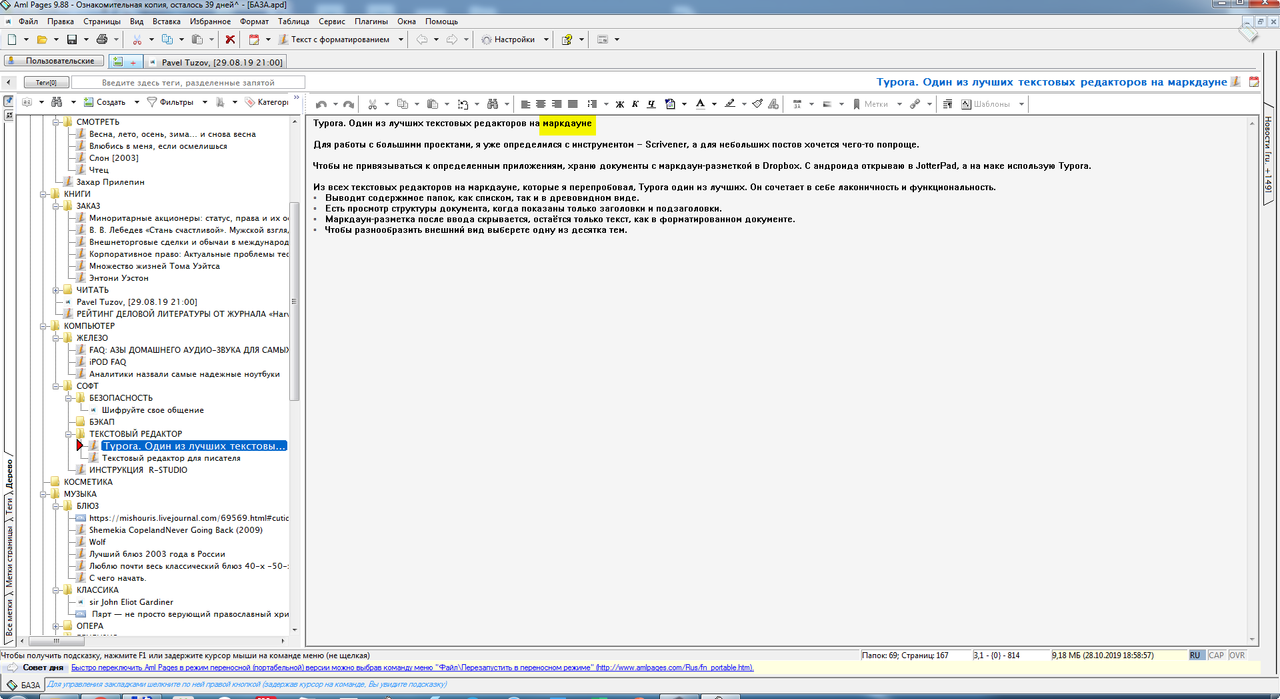Viewport: 1280px width, 699px height.
Task: Click the Создать button in the tree toolbar
Action: point(104,102)
